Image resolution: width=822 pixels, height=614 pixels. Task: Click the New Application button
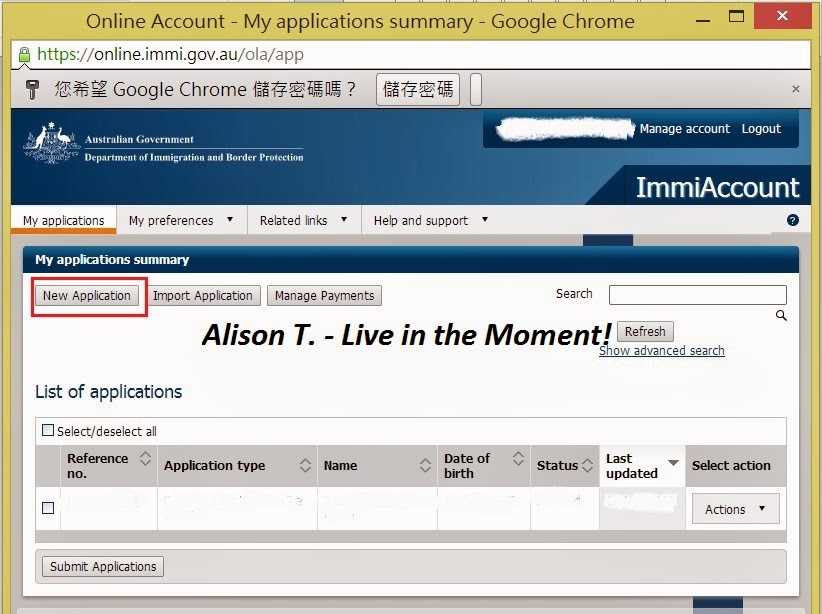[x=87, y=296]
